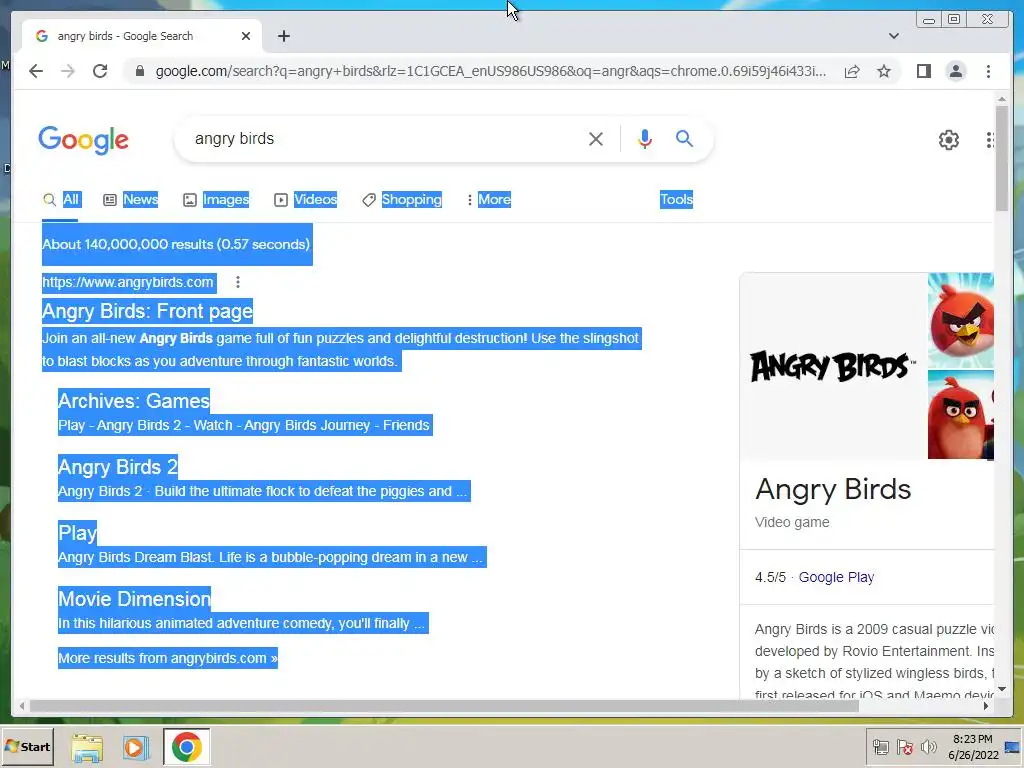Open a new tab with plus button

point(283,36)
